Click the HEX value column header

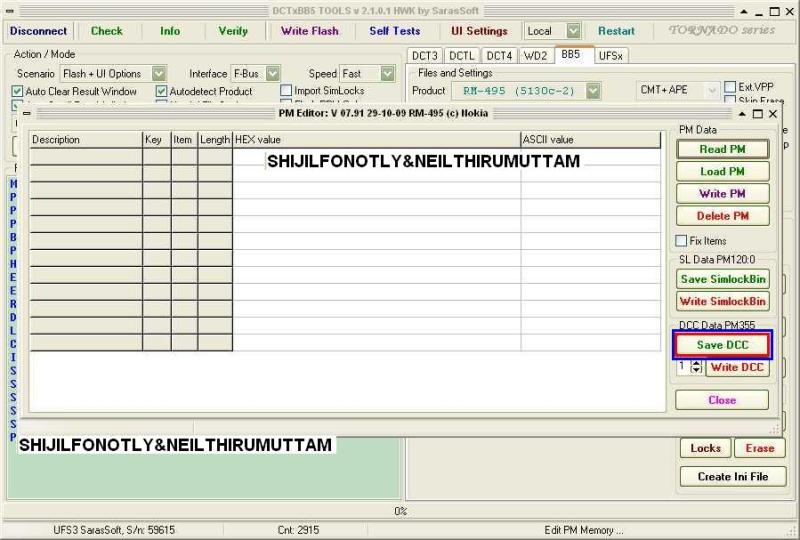376,139
